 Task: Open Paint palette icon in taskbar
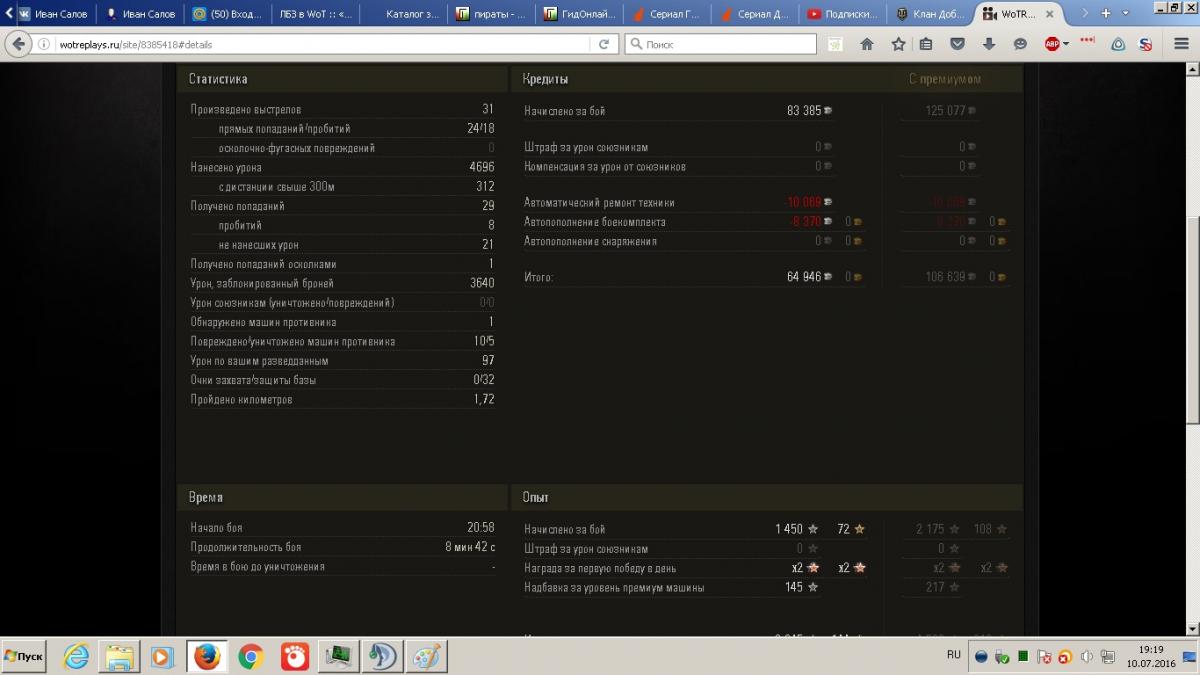pos(426,657)
